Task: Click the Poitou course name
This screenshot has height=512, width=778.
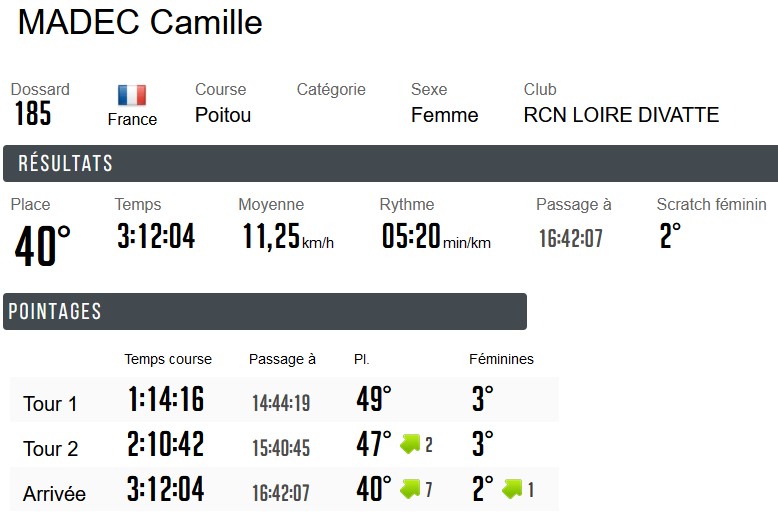Action: click(x=223, y=115)
